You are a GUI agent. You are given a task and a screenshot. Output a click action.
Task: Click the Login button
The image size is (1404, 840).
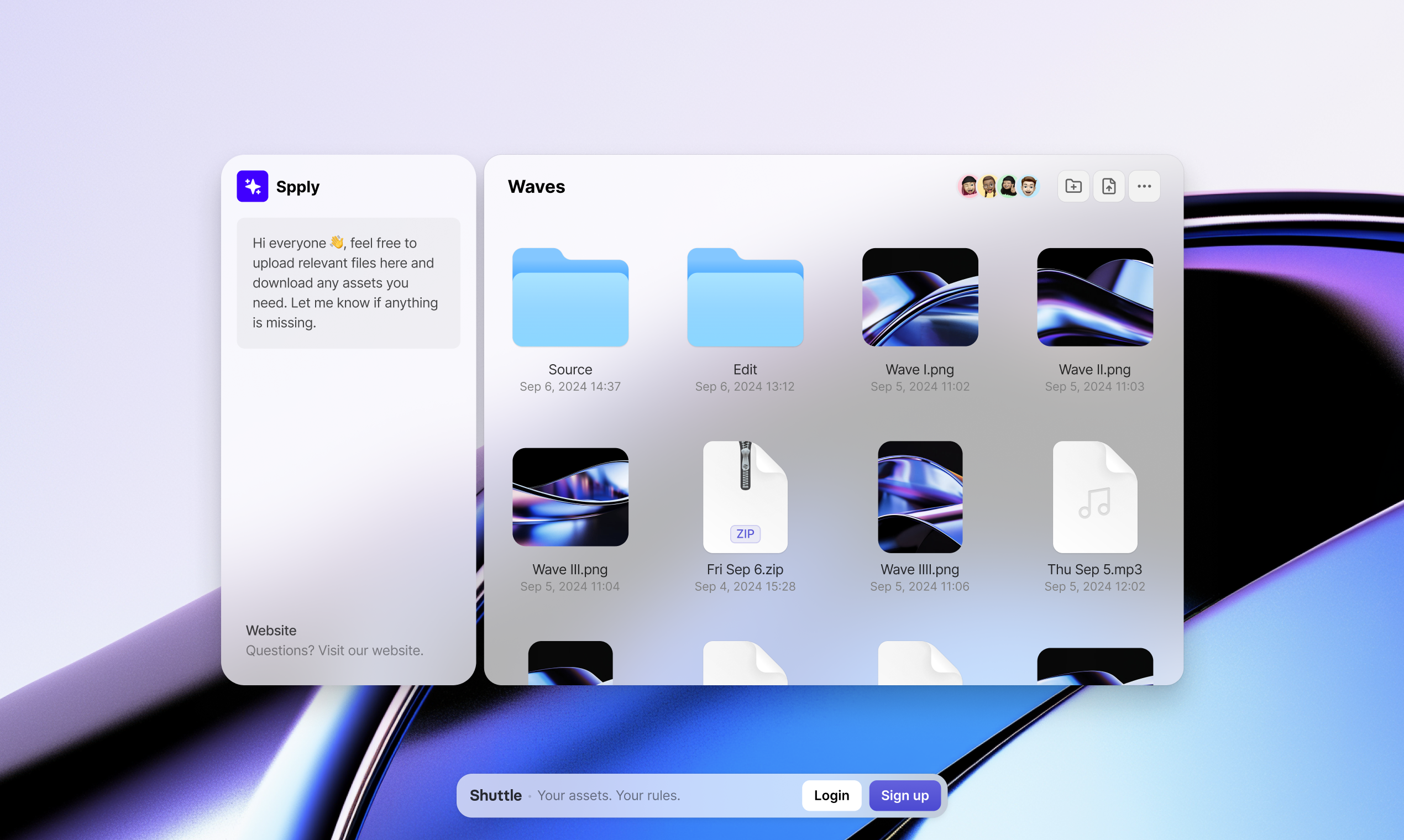pos(832,795)
